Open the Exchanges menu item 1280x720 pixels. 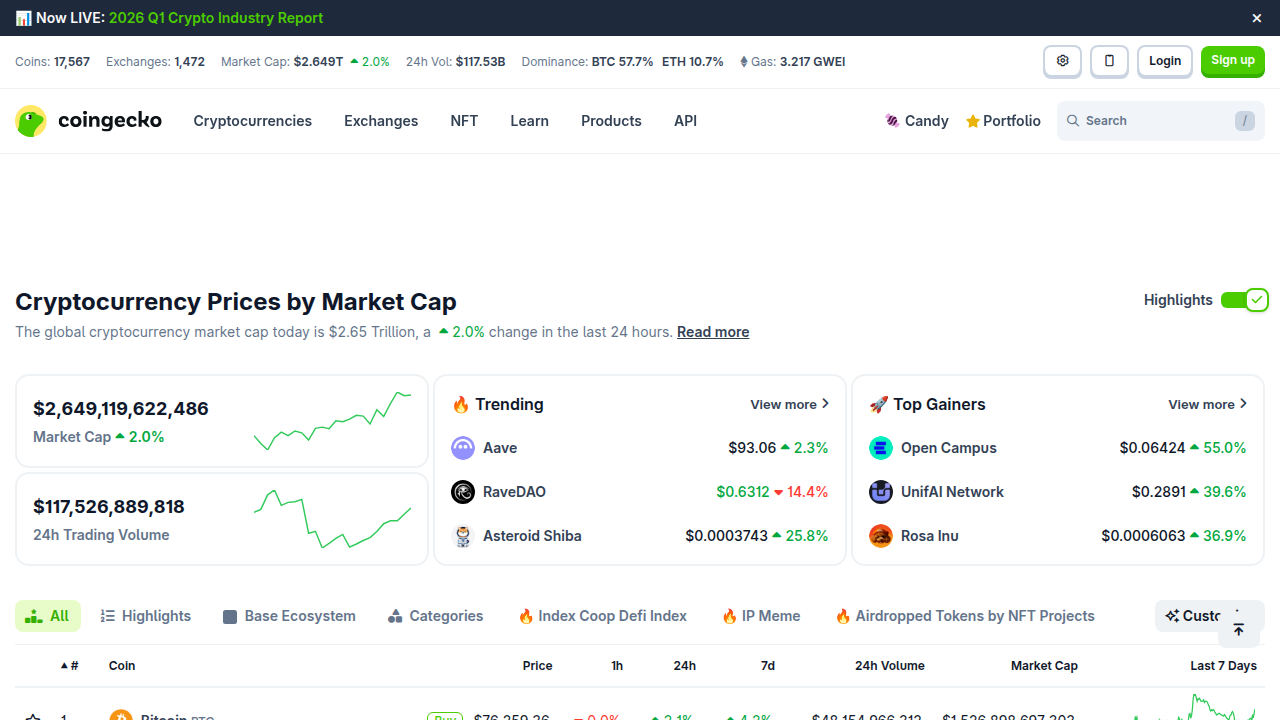(x=381, y=120)
